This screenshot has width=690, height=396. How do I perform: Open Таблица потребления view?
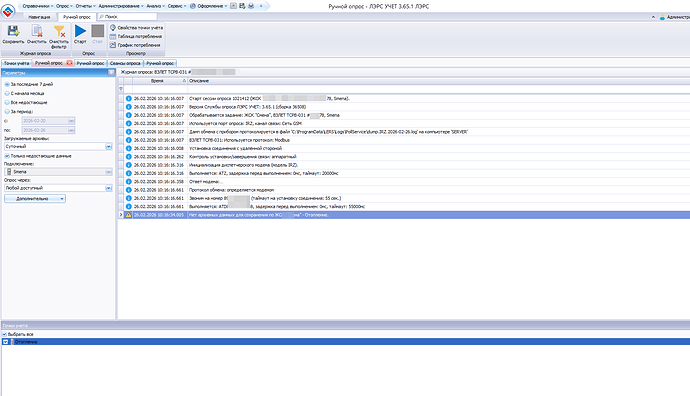136,37
